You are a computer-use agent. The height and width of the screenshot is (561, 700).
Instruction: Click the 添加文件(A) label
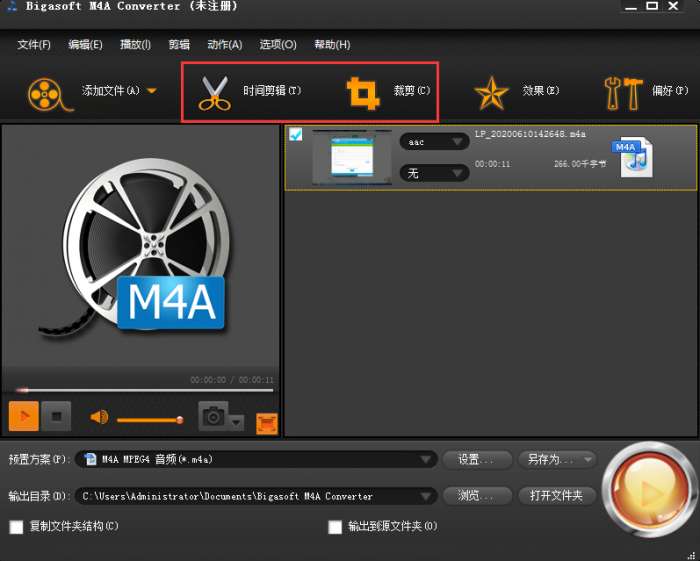pos(111,91)
